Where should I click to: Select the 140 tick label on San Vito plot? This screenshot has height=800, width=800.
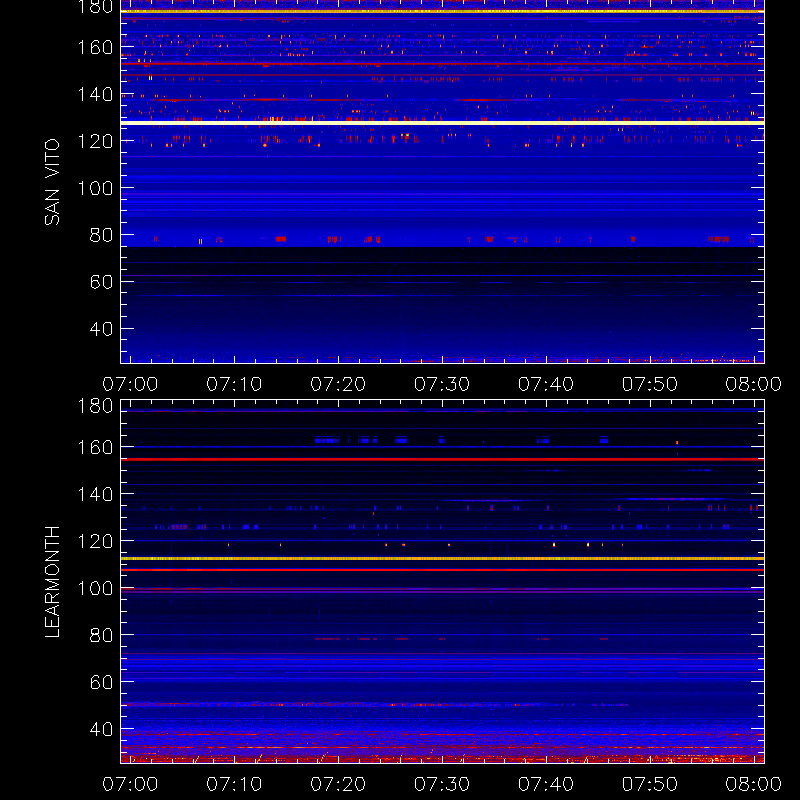click(x=95, y=94)
